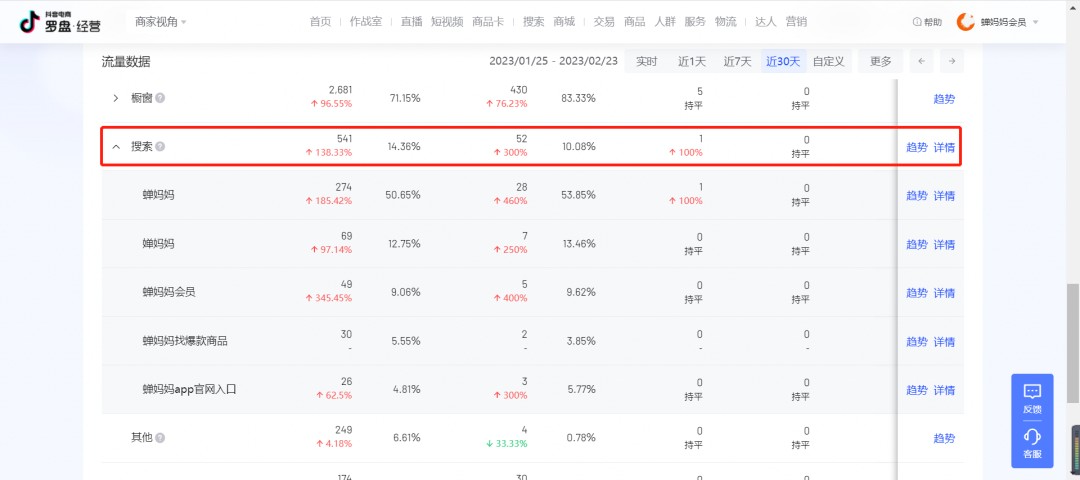Click the 14.36% value in 搜索 row

[x=404, y=147]
